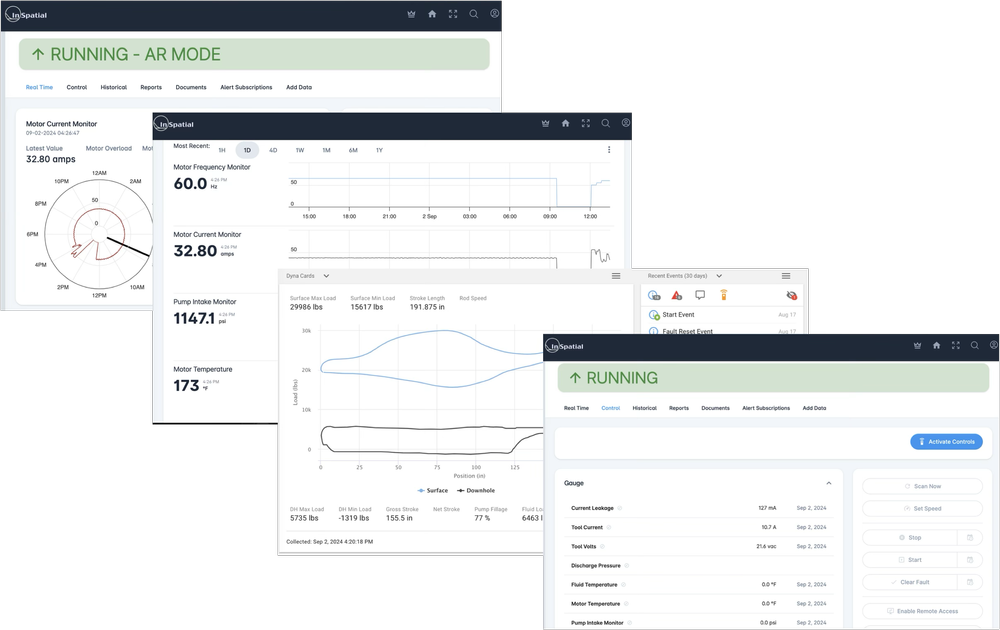Click the crown icon in Control window header
The width and height of the screenshot is (1000, 630).
tap(917, 346)
